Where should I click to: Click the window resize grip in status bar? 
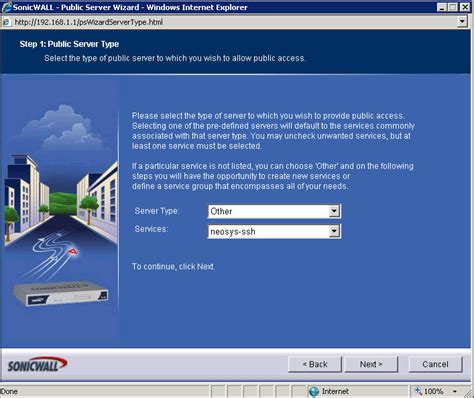pos(469,393)
